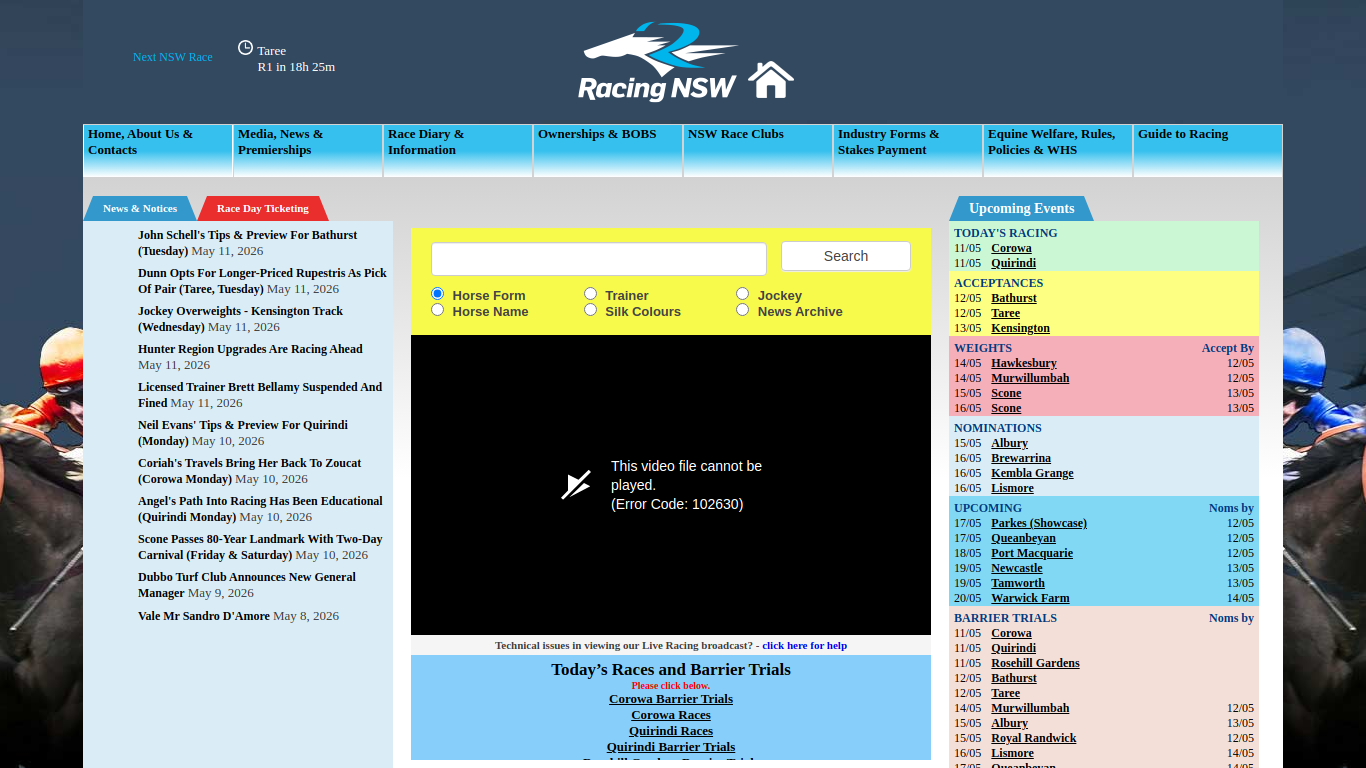Open 'click here for help' link
This screenshot has height=768, width=1366.
[804, 645]
